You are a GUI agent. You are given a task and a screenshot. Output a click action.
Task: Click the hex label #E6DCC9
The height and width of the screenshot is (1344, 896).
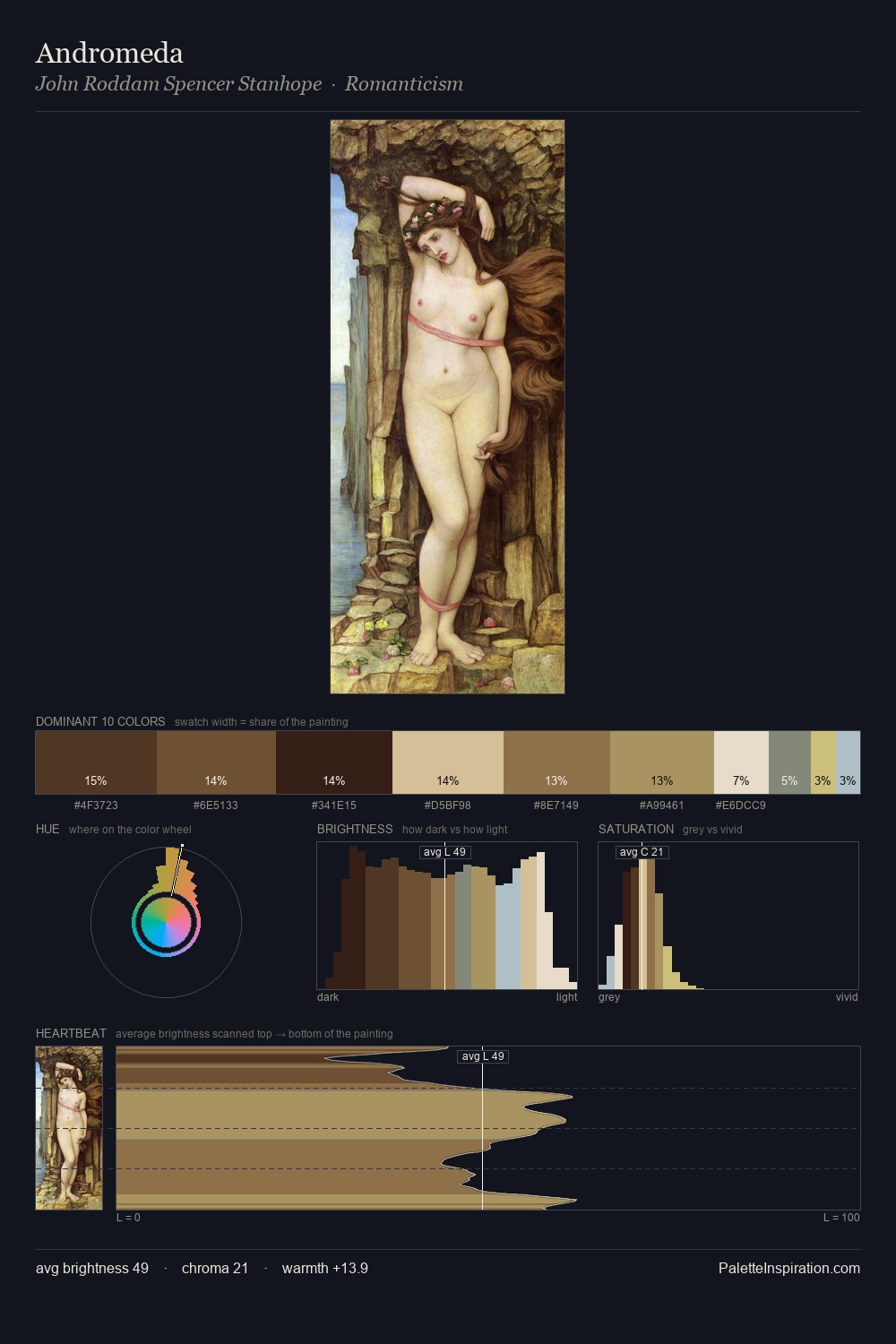pos(741,806)
